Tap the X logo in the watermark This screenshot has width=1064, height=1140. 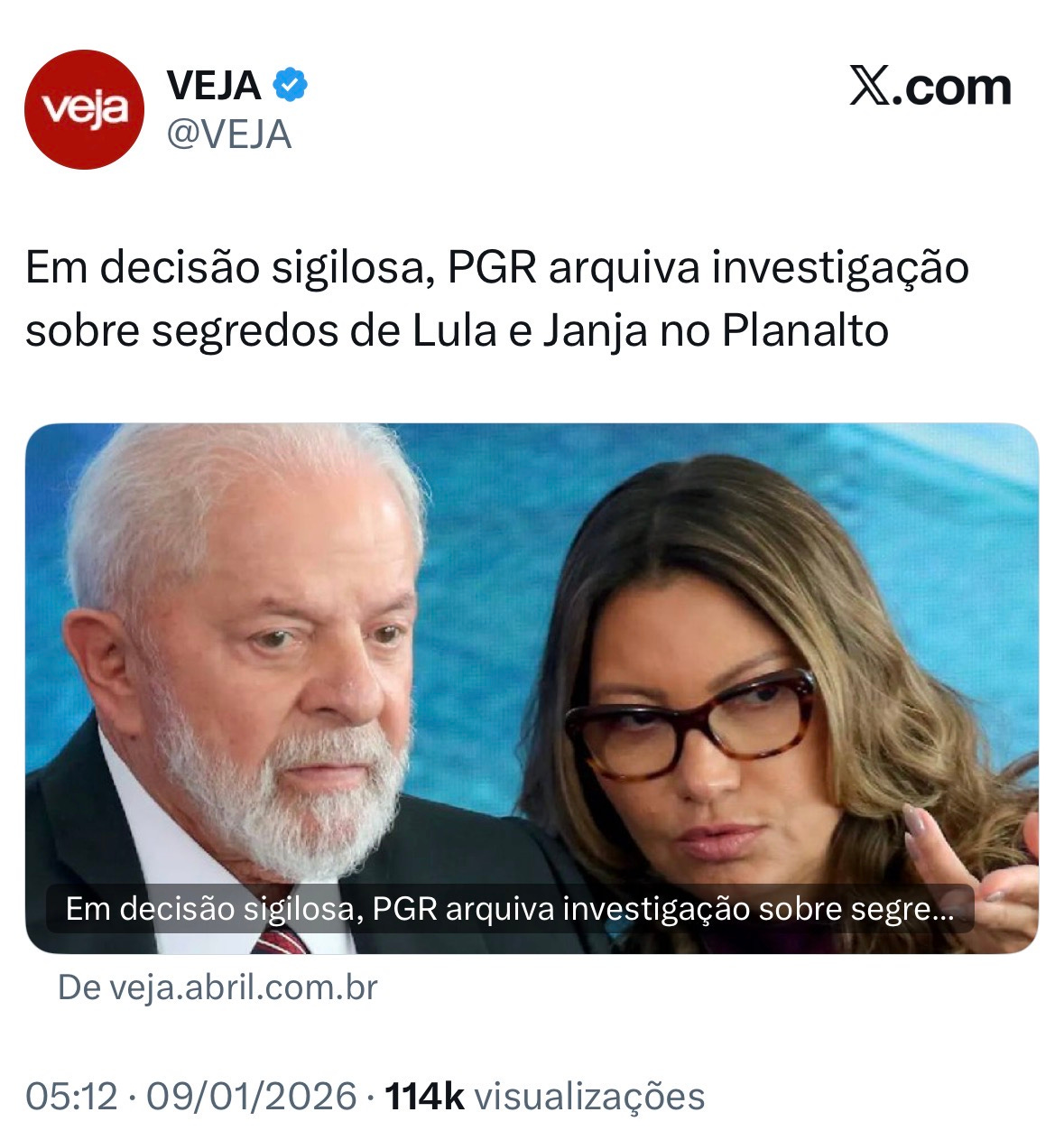click(x=869, y=87)
